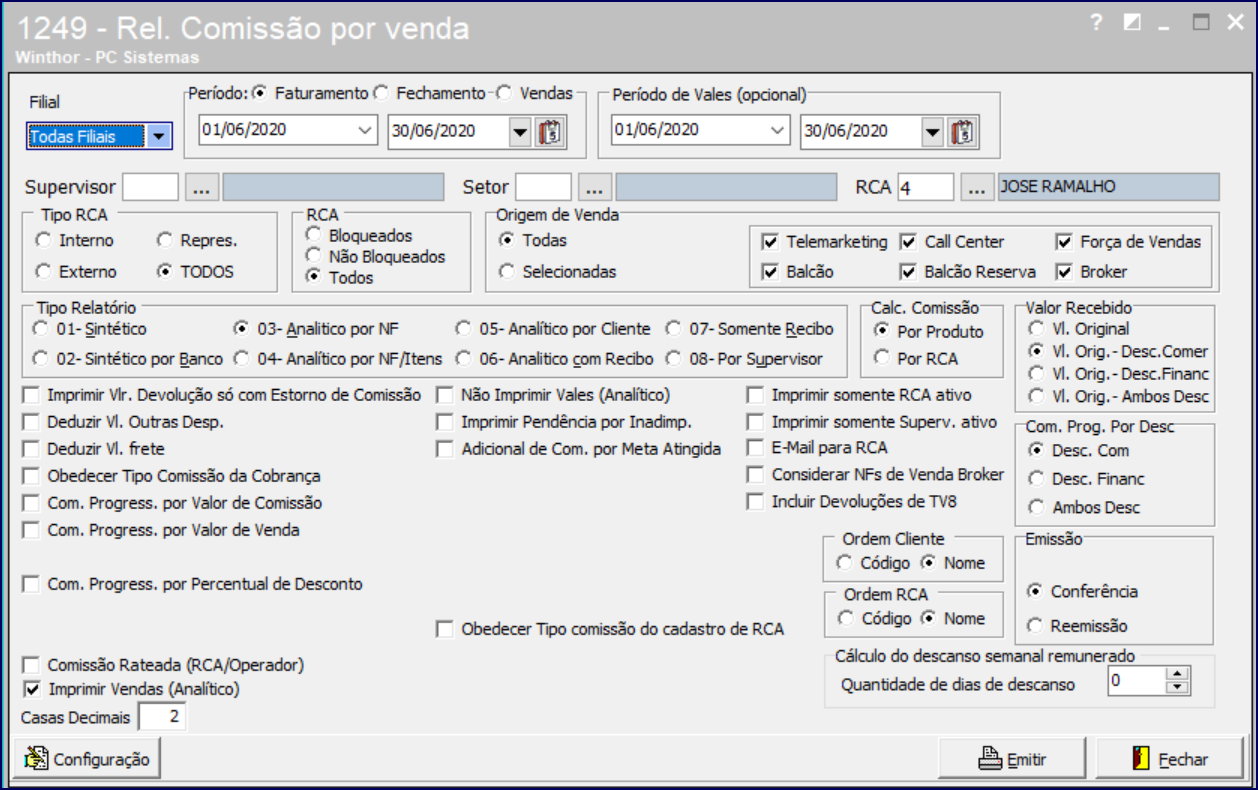This screenshot has height=790, width=1258.
Task: Check Imprimir Pendência por Inadimp.
Action: pyautogui.click(x=445, y=422)
